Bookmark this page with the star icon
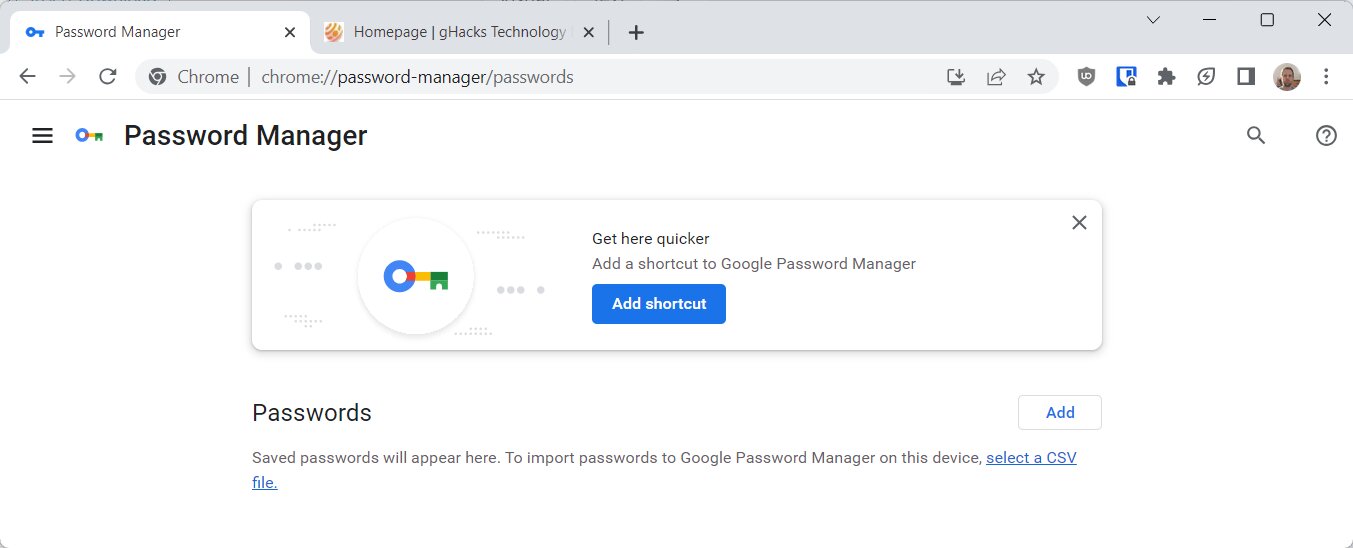Image resolution: width=1353 pixels, height=548 pixels. pyautogui.click(x=1036, y=77)
